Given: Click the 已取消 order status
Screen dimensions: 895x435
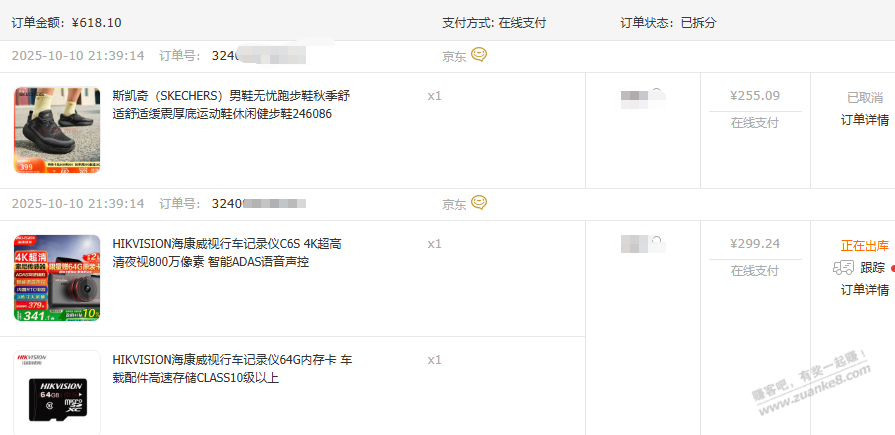Looking at the screenshot, I should [865, 98].
